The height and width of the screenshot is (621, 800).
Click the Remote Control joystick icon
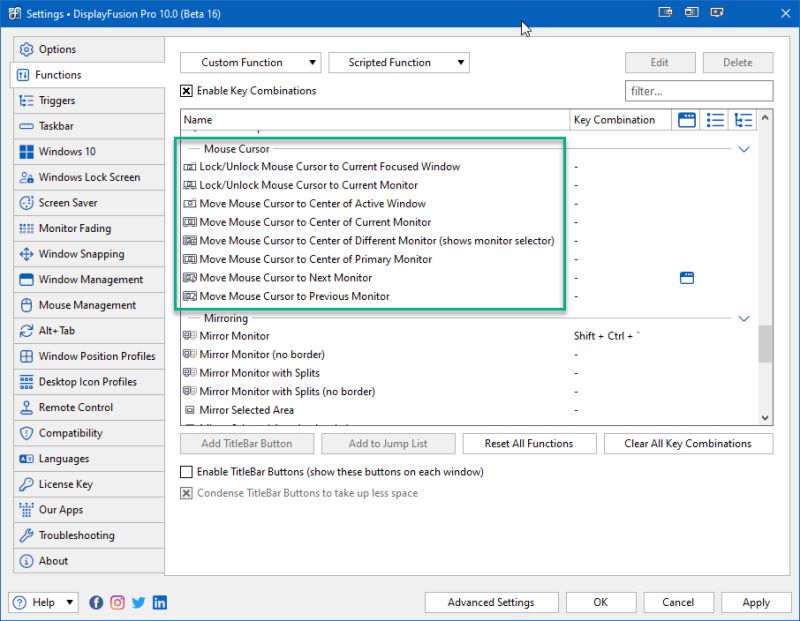(27, 407)
